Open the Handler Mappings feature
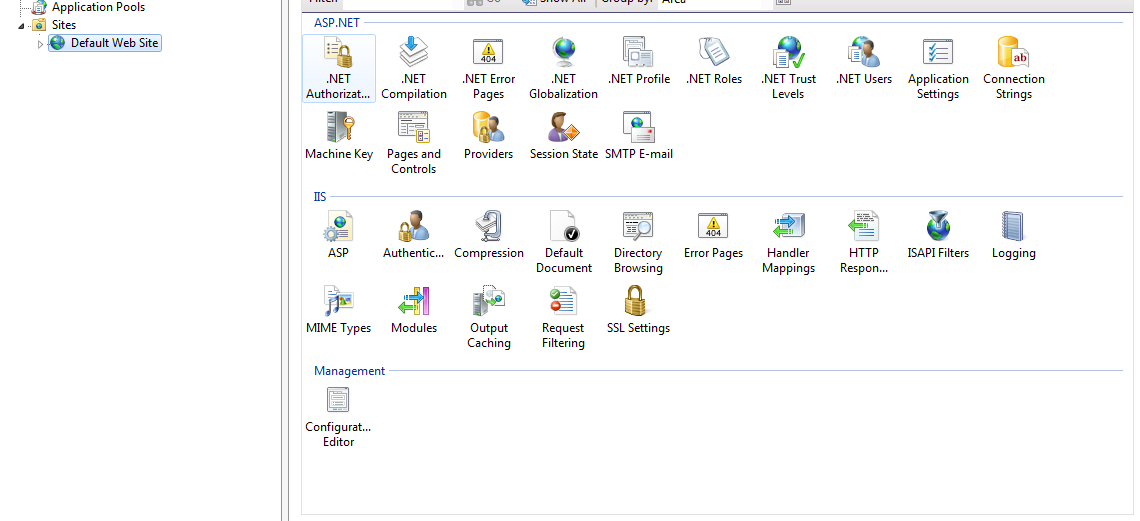The height and width of the screenshot is (521, 1140). point(788,243)
